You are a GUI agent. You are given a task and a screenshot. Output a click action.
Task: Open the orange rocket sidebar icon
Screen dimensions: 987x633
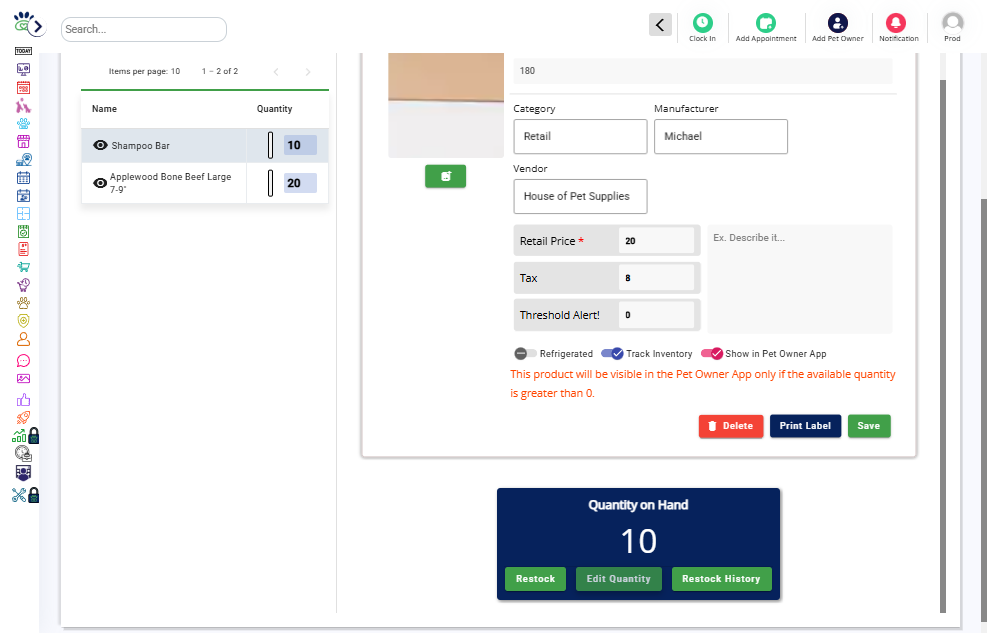23,417
